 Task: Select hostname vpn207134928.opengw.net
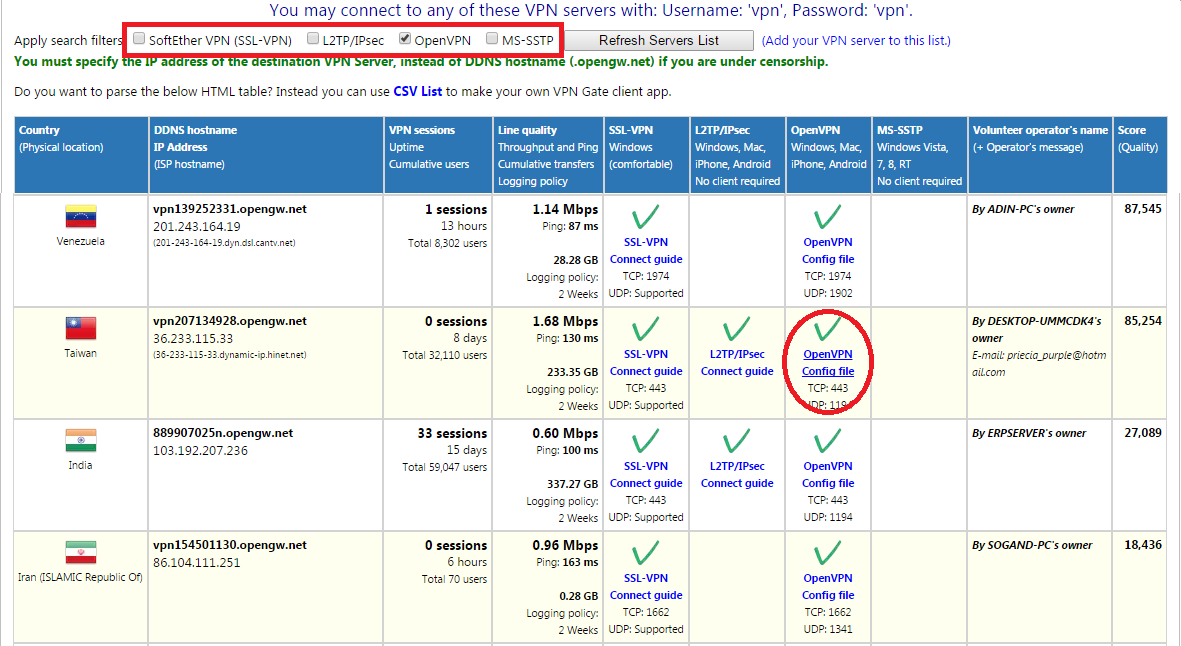click(x=230, y=321)
